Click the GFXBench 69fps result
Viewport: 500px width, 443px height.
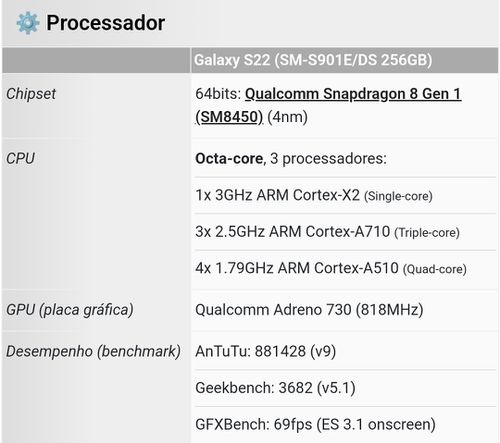point(315,425)
